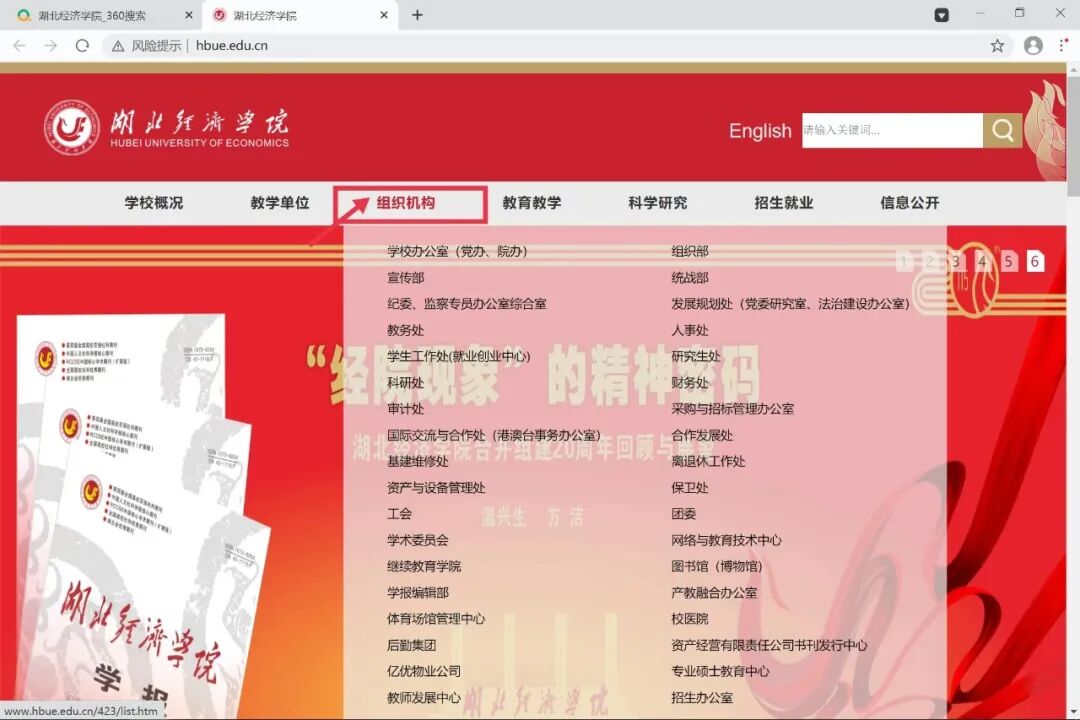
Task: Open the 体育场馆管理中心 link
Action: [436, 619]
